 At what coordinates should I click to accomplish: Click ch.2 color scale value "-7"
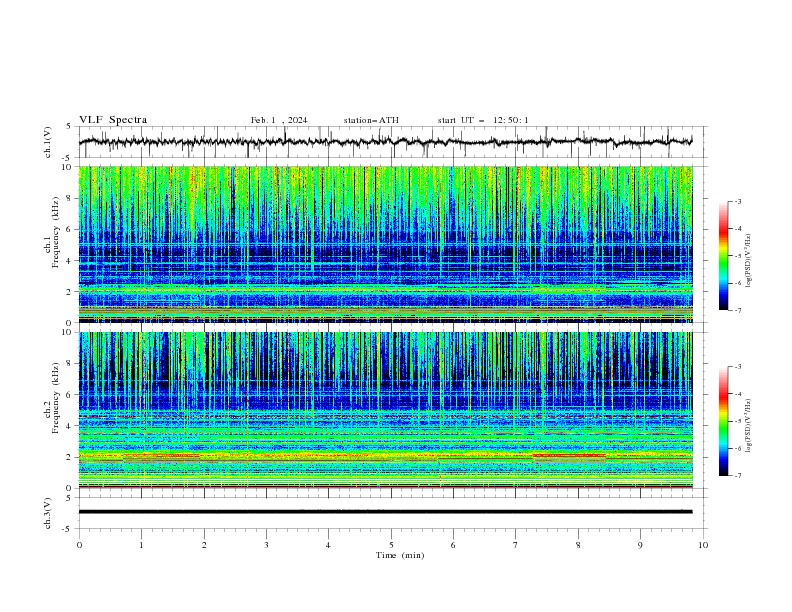coord(738,475)
